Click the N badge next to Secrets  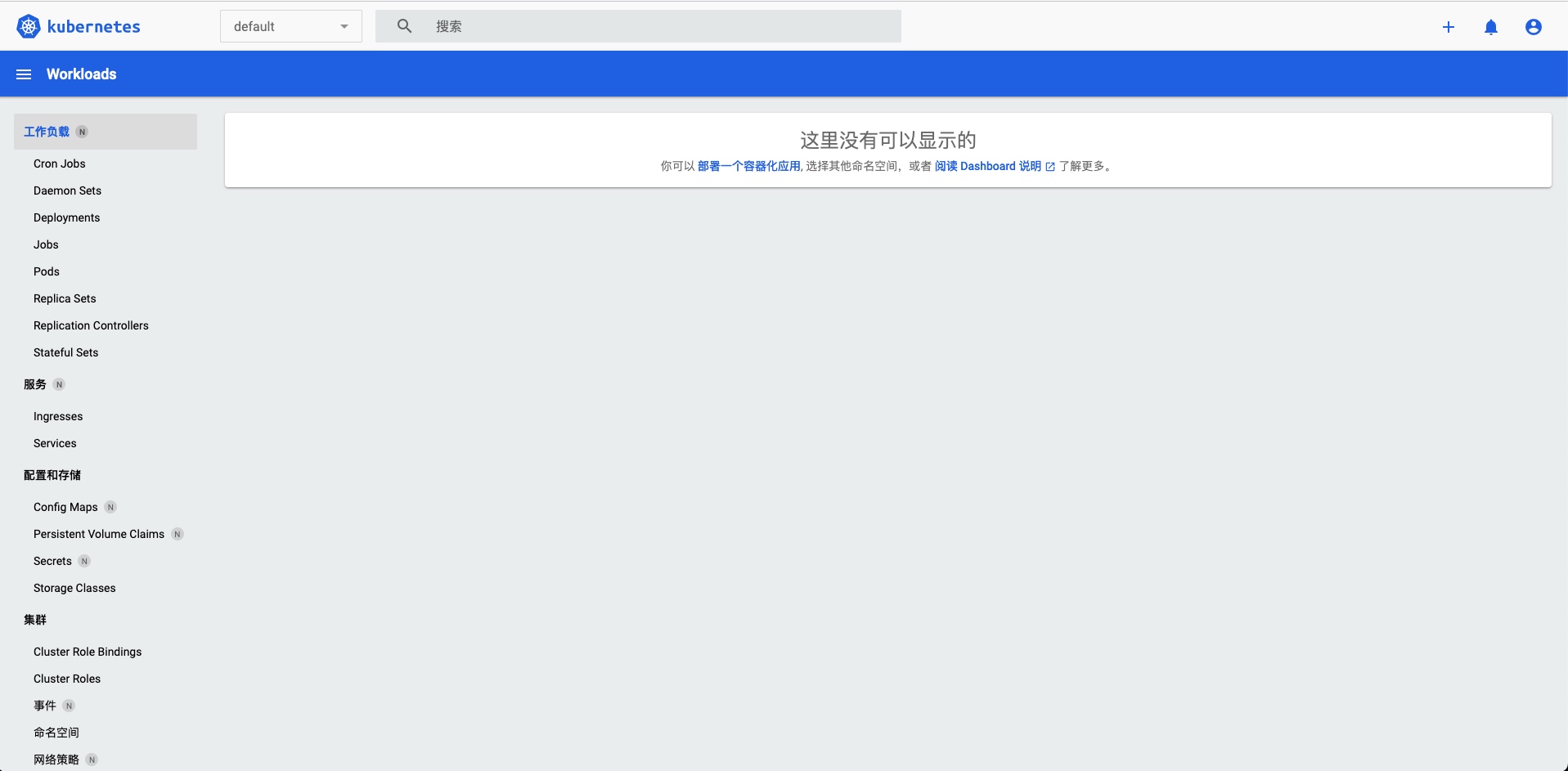(x=84, y=561)
